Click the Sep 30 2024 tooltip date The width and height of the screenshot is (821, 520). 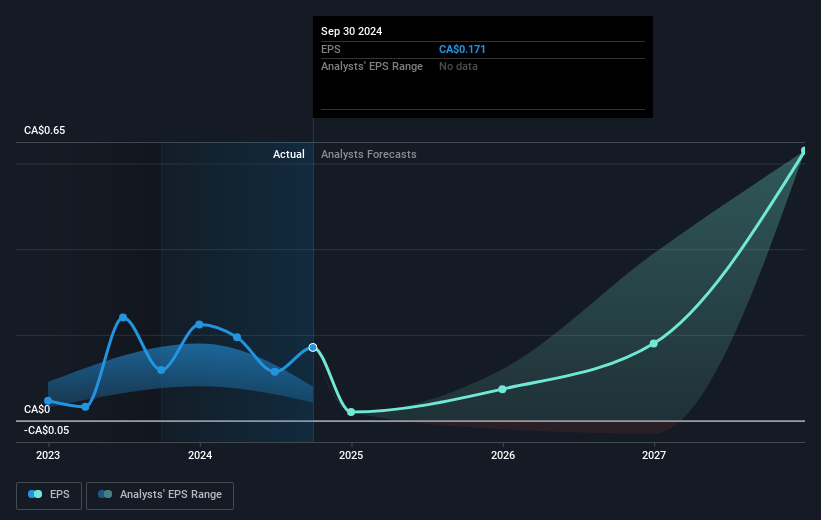[351, 31]
